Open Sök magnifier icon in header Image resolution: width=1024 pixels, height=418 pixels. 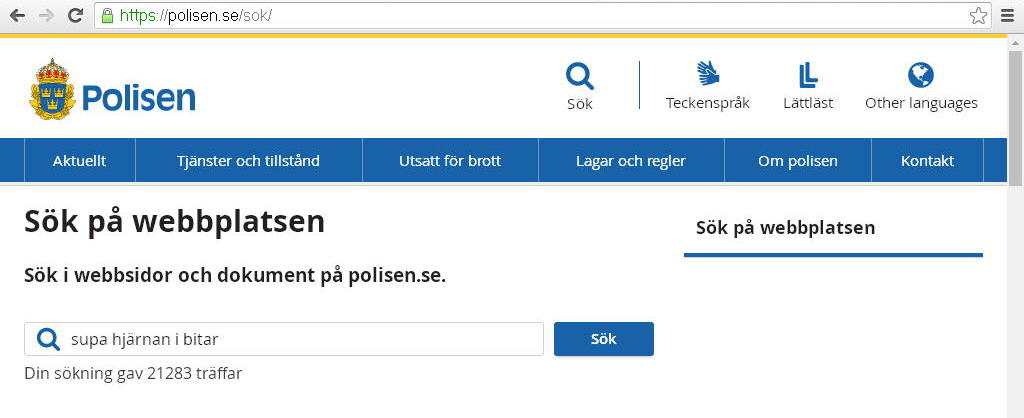[x=580, y=76]
